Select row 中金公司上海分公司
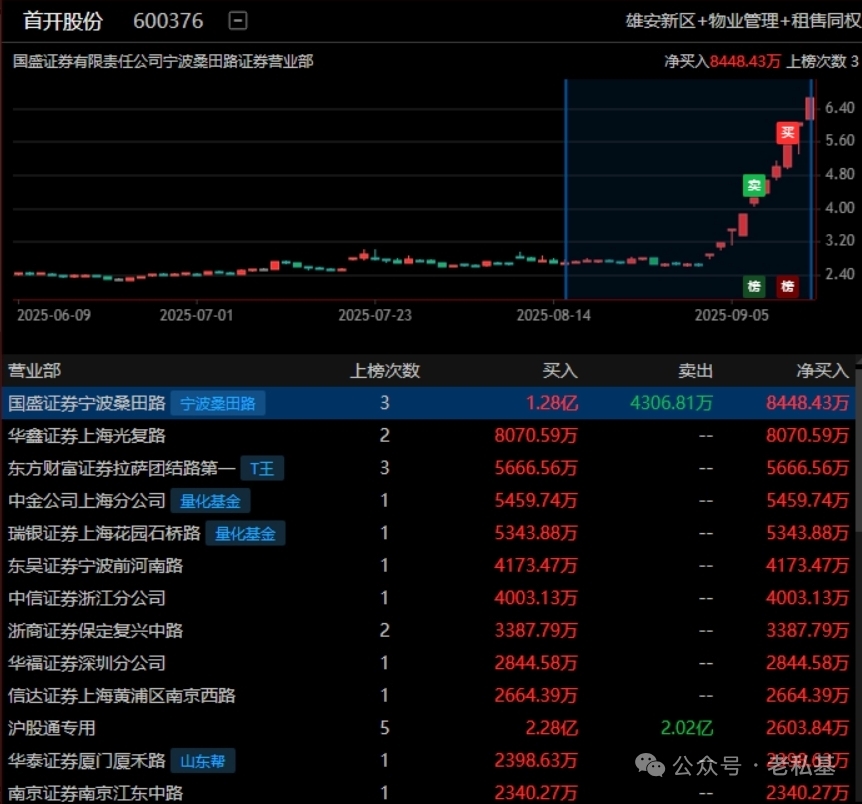 [429, 500]
